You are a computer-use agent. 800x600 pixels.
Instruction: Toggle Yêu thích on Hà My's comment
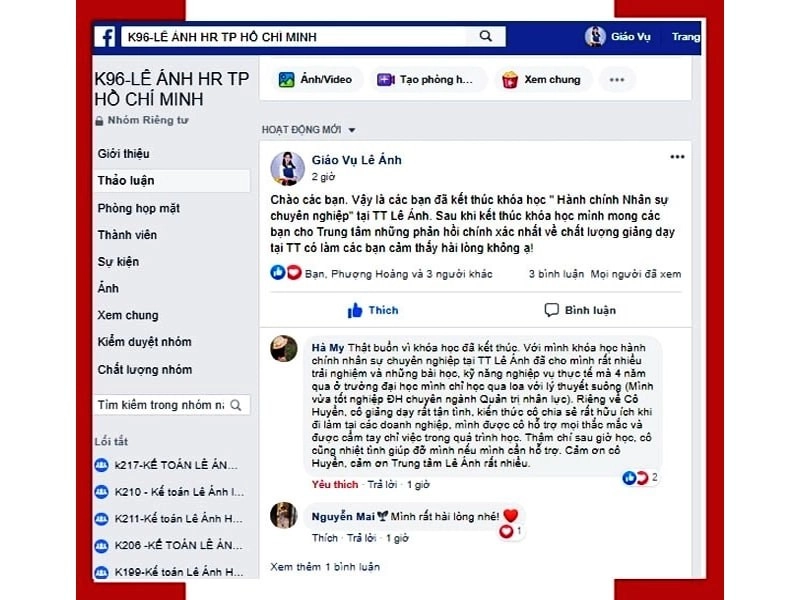335,485
